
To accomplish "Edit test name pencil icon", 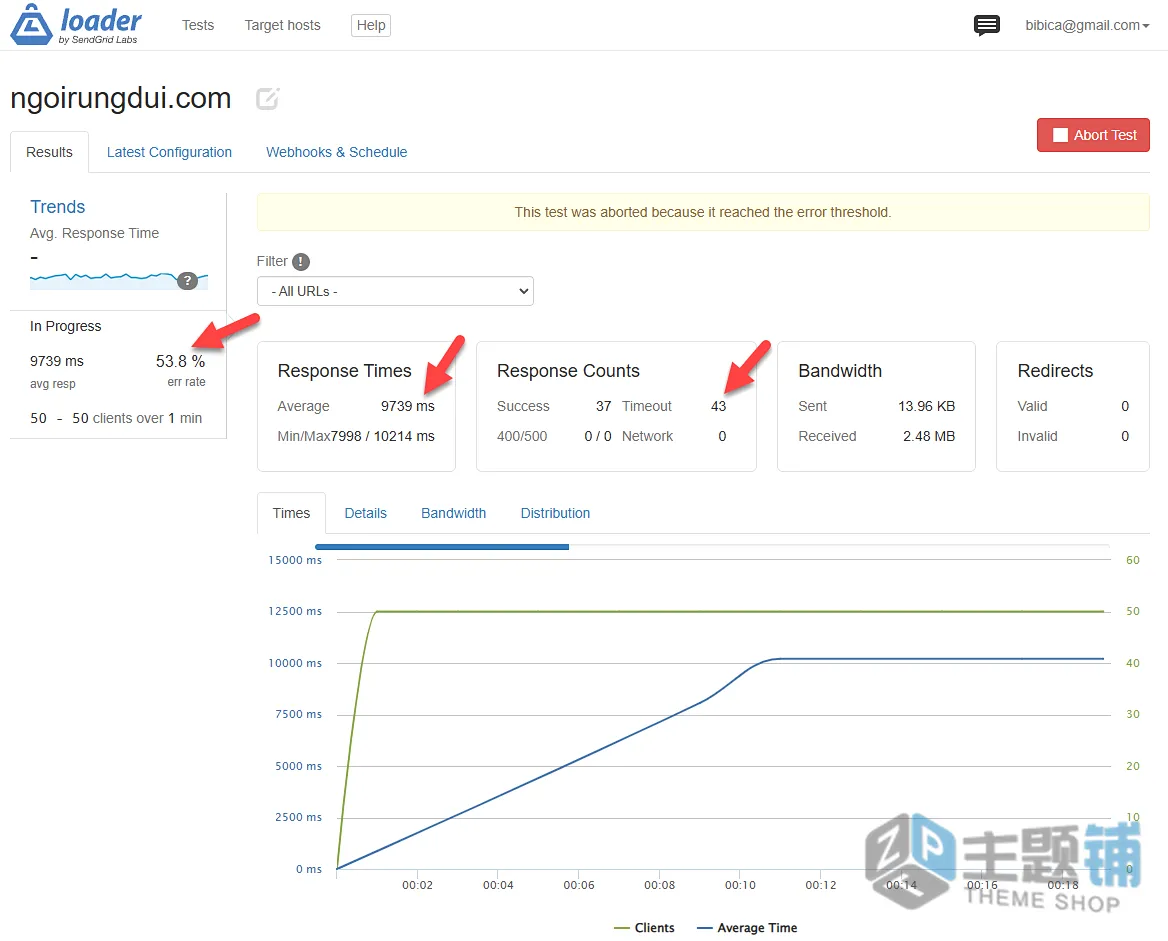I will tap(267, 98).
